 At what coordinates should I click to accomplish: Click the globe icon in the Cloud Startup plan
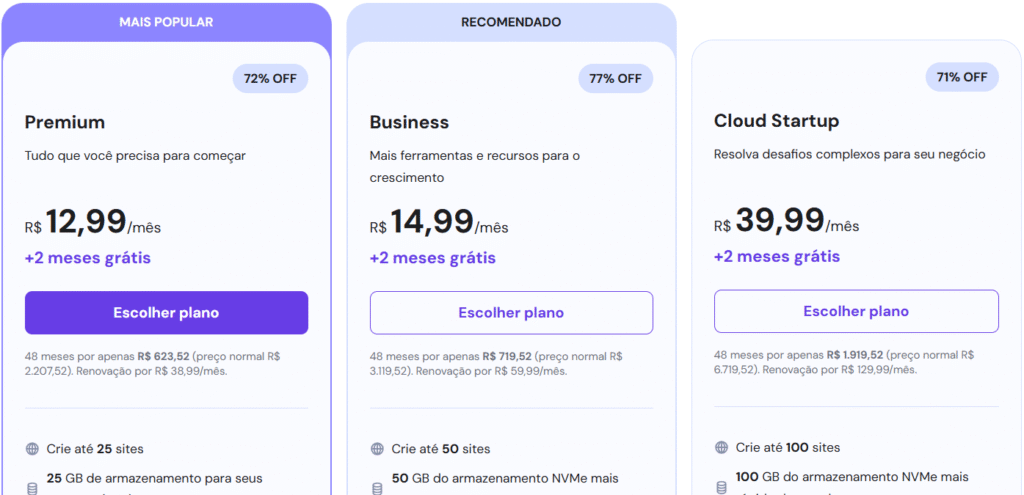[721, 448]
